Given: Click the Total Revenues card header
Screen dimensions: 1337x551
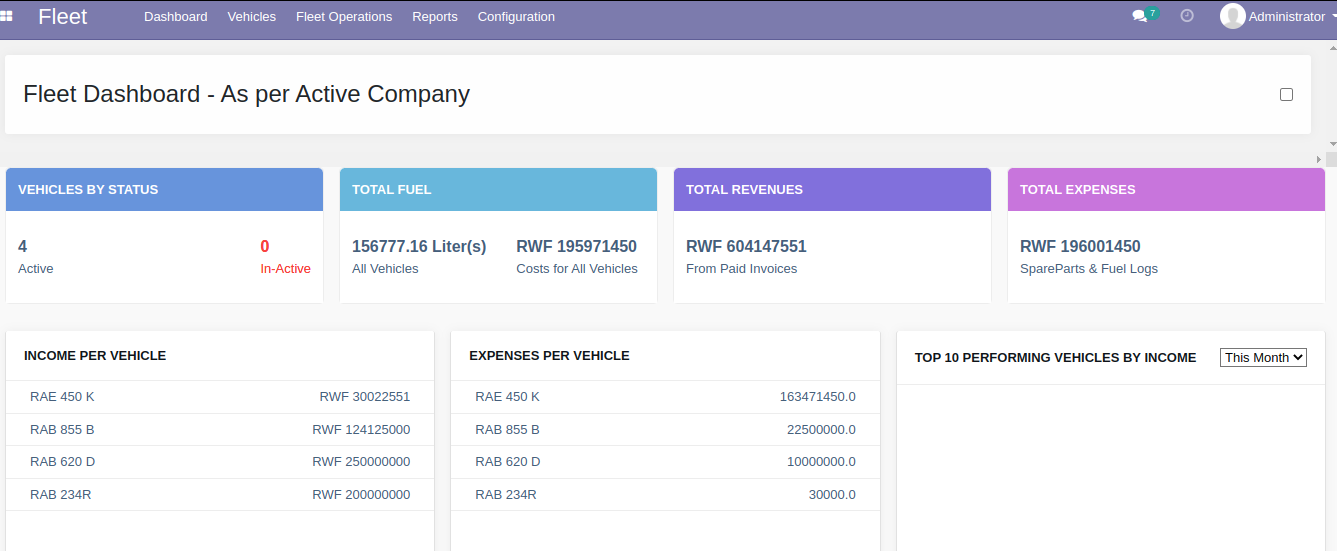Looking at the screenshot, I should click(x=832, y=189).
